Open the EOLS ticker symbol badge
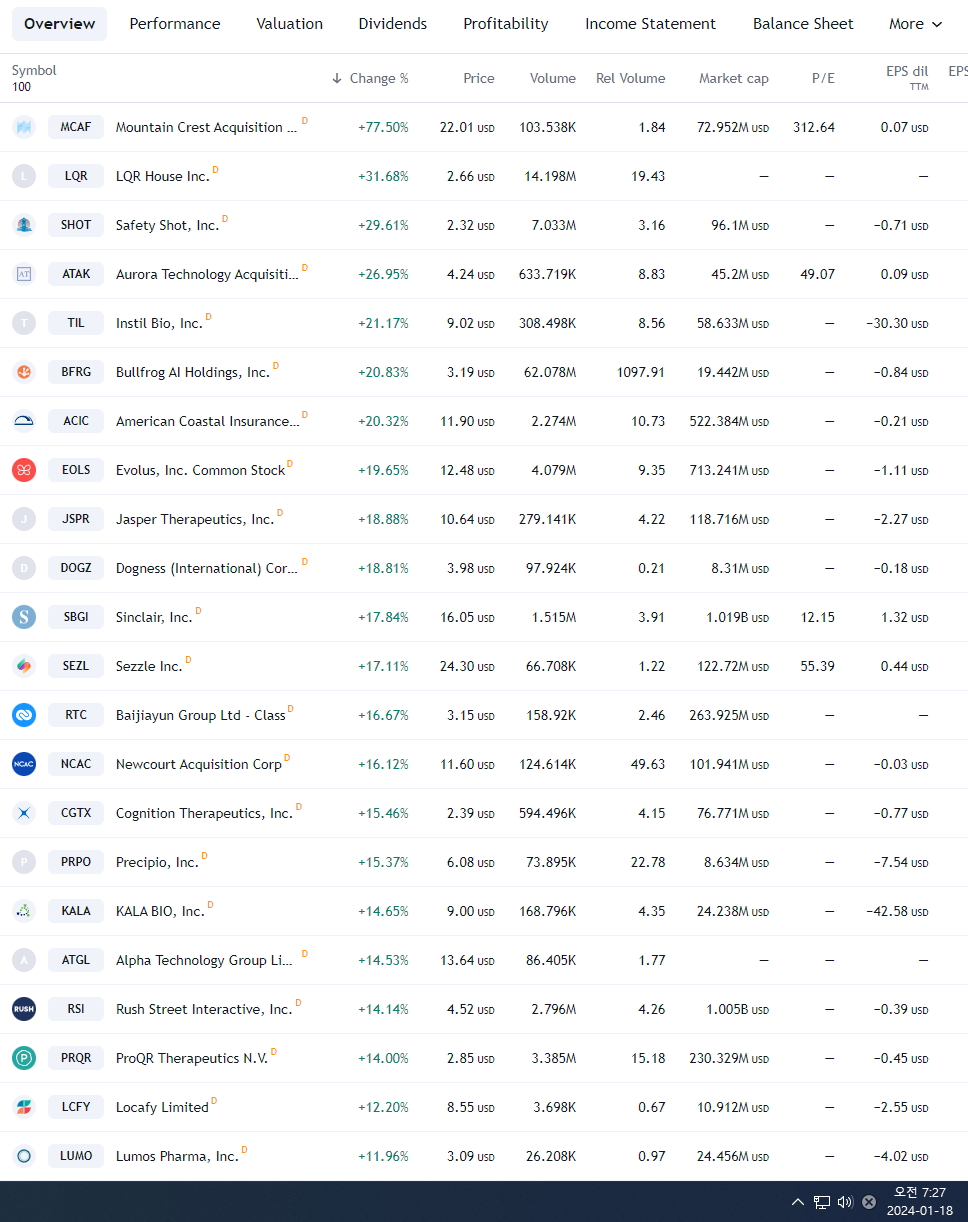 click(x=76, y=470)
